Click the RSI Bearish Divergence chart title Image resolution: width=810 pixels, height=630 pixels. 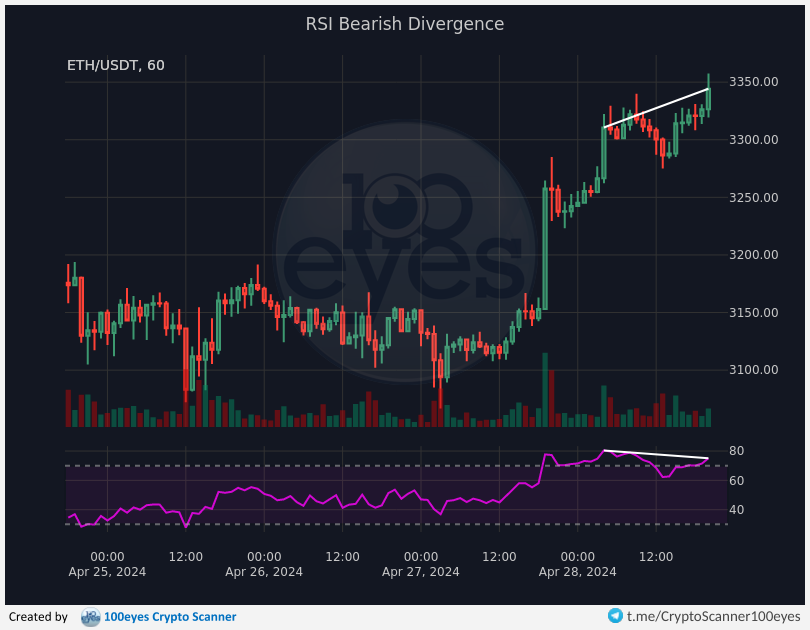[x=405, y=24]
